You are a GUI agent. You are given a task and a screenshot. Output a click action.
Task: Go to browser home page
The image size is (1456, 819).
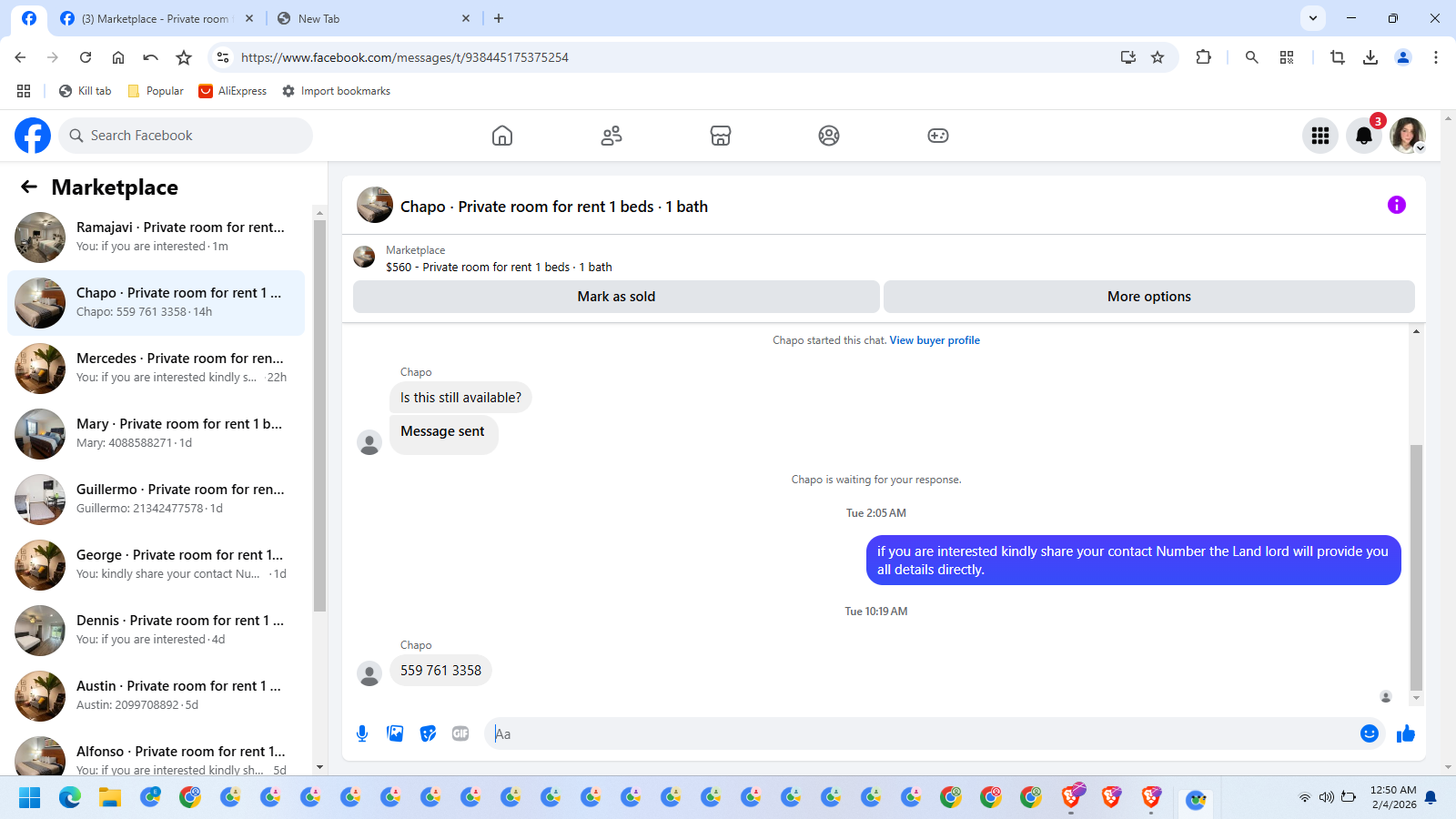point(118,57)
